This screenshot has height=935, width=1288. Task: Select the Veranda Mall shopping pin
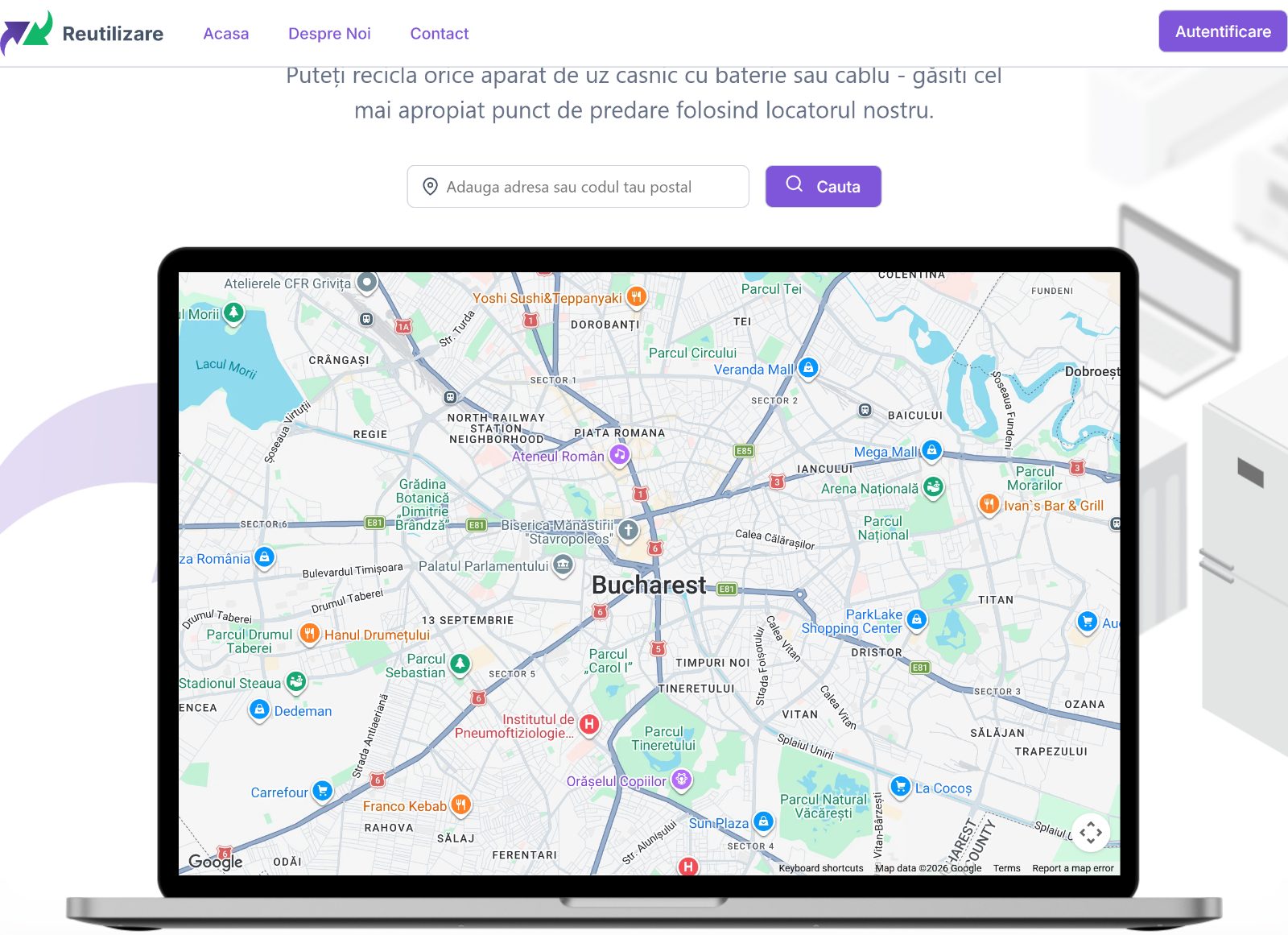[x=809, y=368]
